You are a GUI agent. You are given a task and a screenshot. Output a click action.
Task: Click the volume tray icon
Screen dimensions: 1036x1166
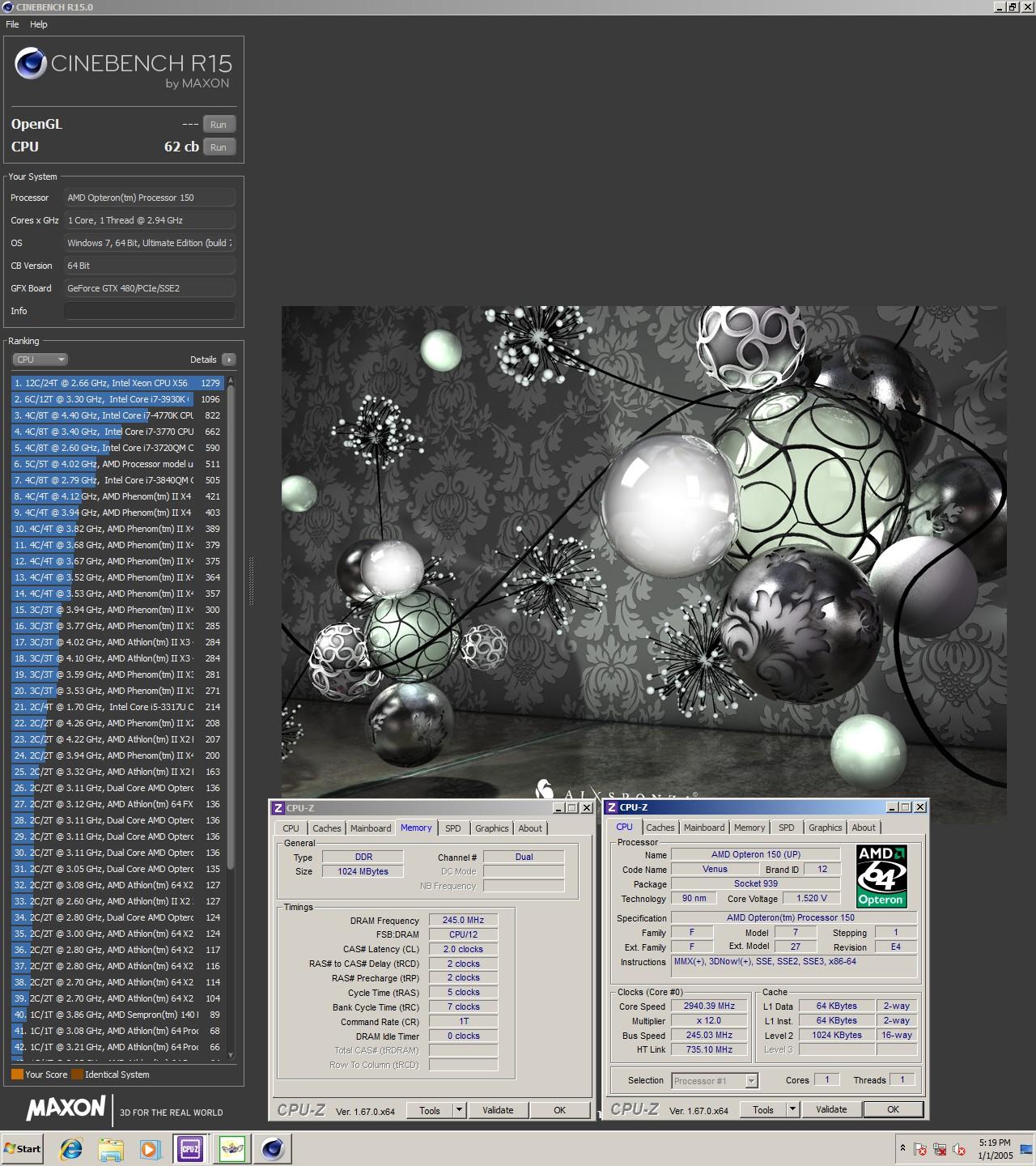click(959, 1149)
